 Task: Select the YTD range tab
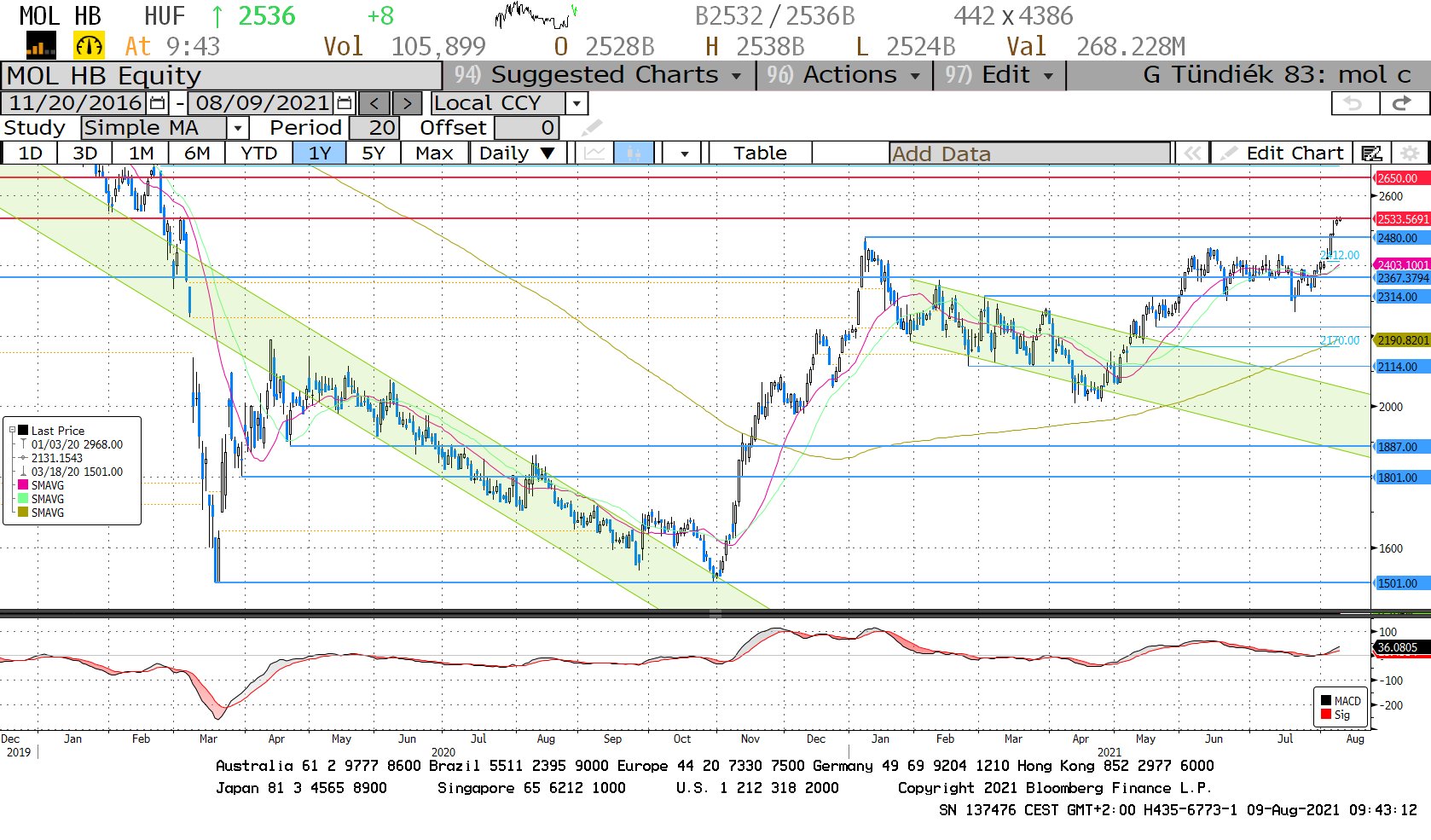click(x=258, y=153)
